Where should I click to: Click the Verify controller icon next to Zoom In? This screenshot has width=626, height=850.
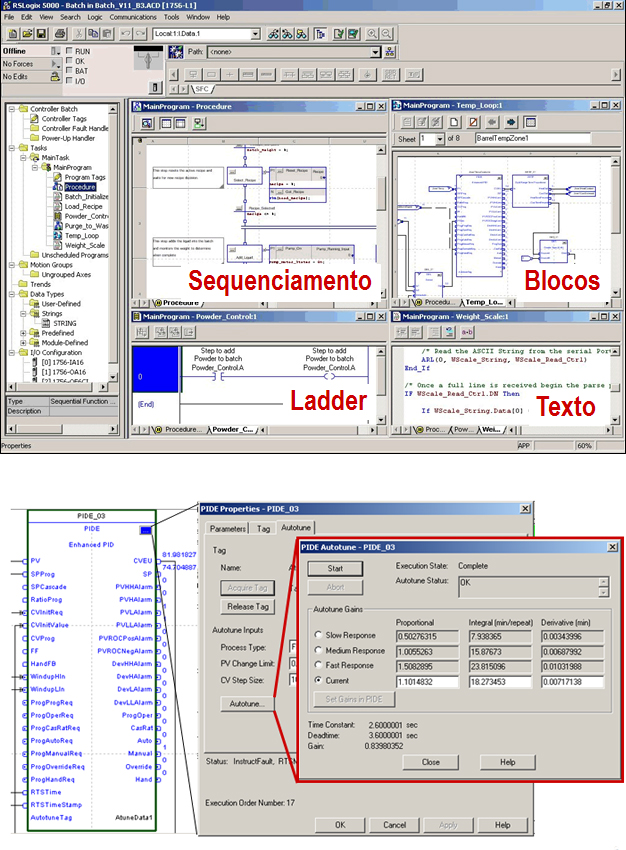tap(353, 34)
